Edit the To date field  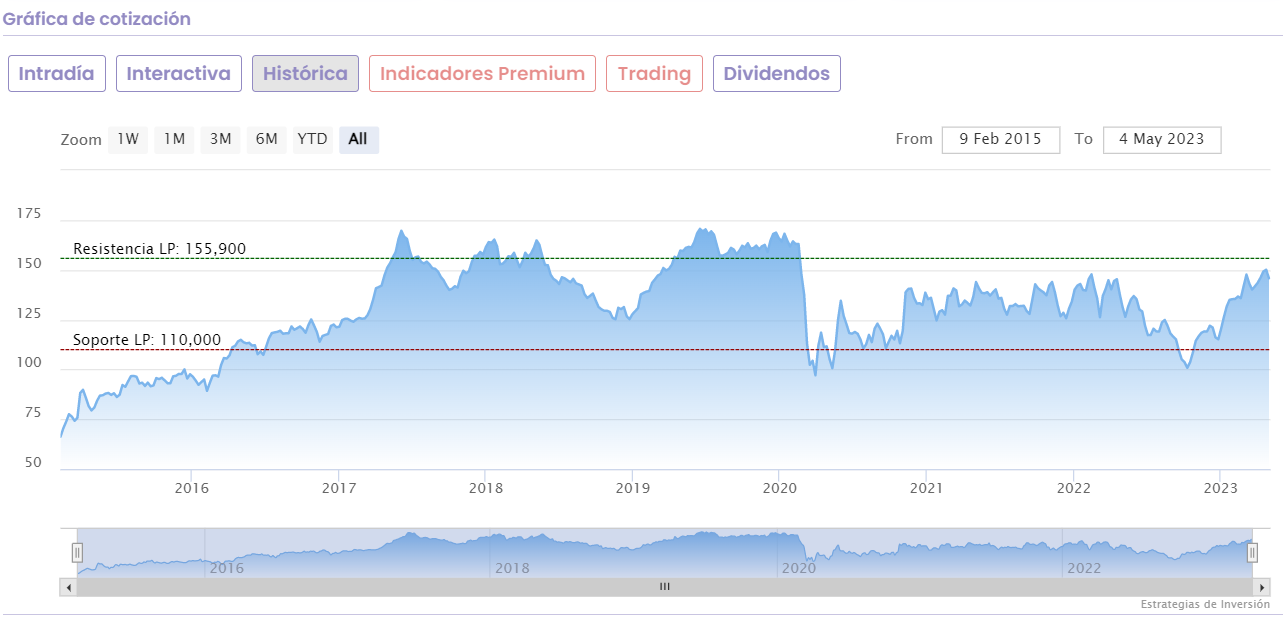(x=1162, y=140)
